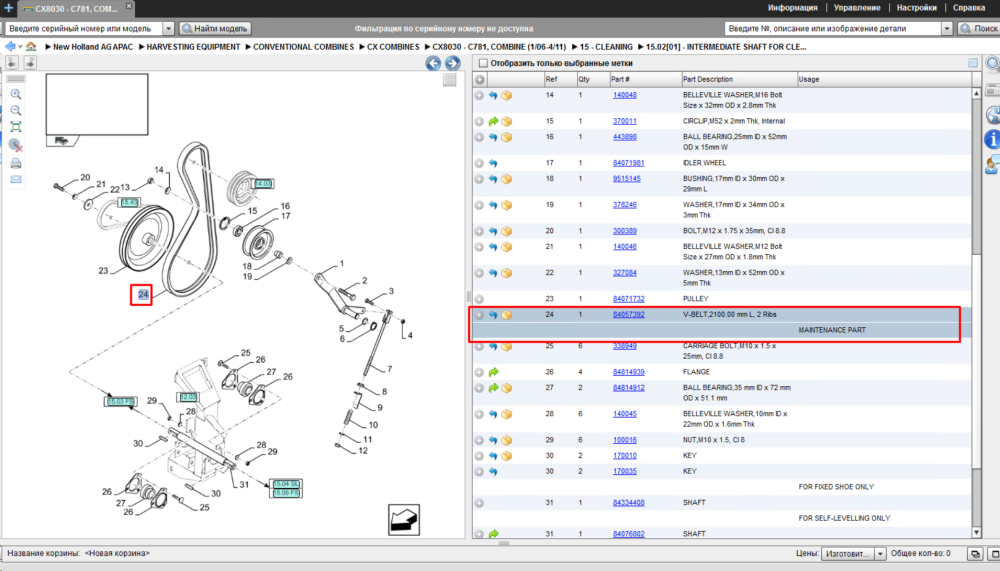Sort by the Part Description column header

pos(739,80)
